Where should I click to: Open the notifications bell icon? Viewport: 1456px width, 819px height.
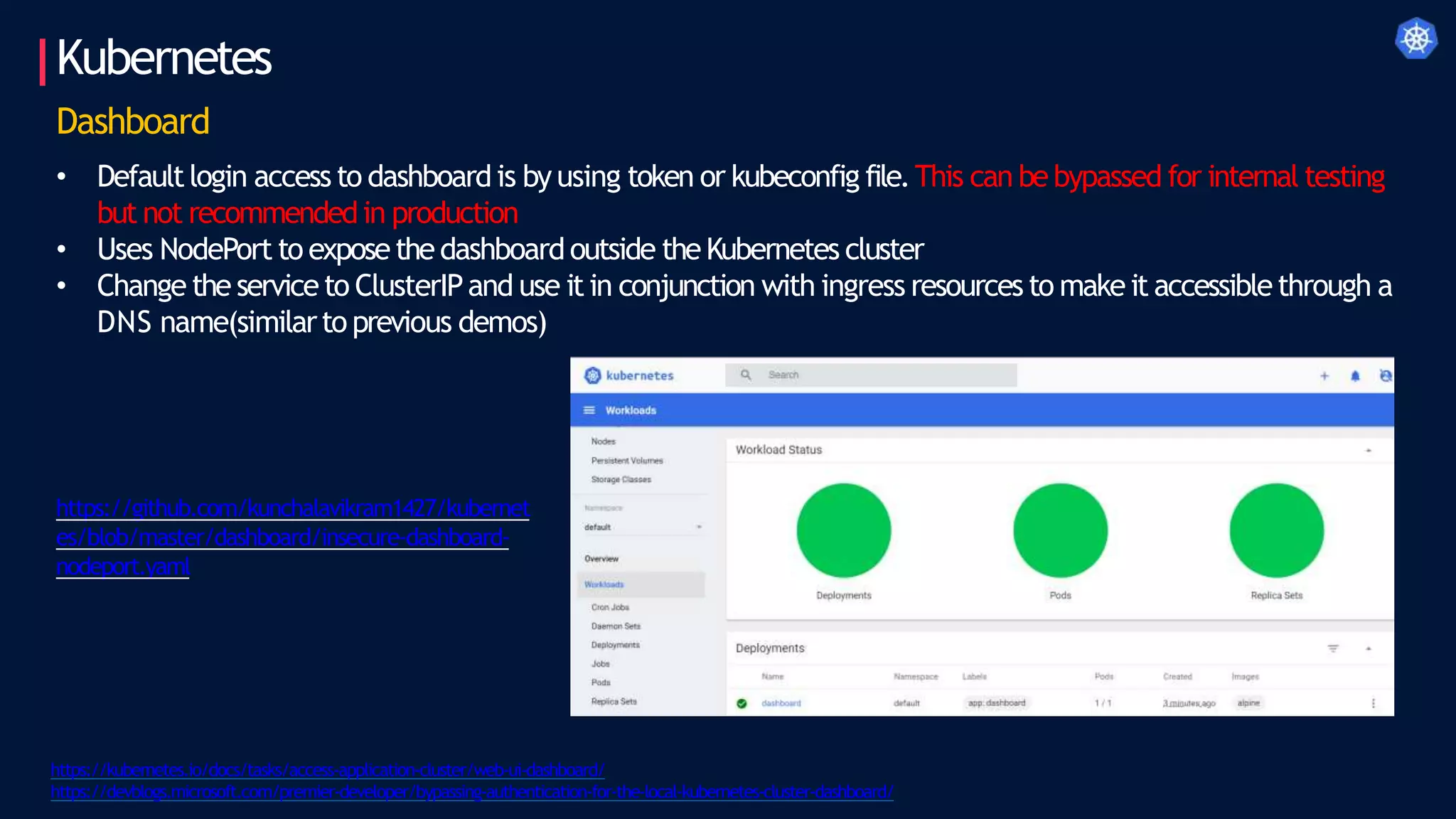(1355, 376)
